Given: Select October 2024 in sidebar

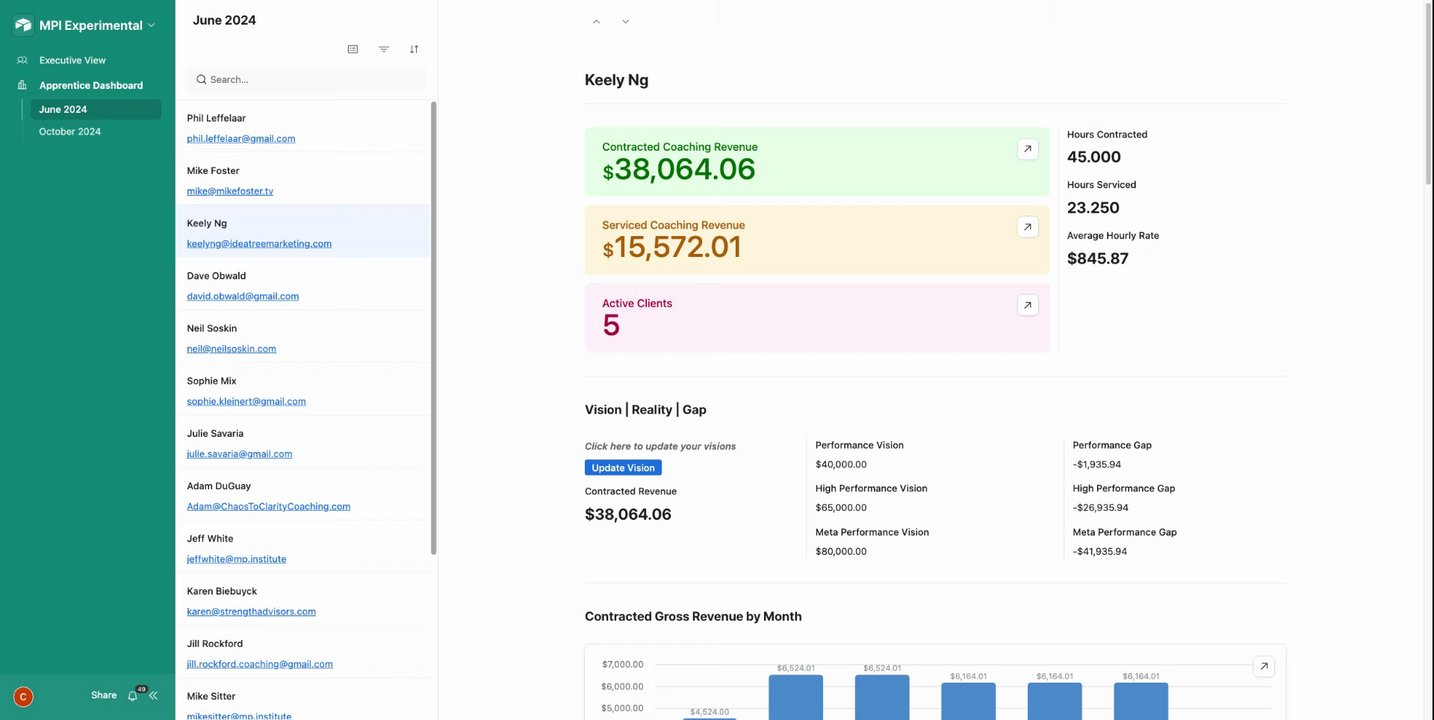Looking at the screenshot, I should [x=70, y=131].
